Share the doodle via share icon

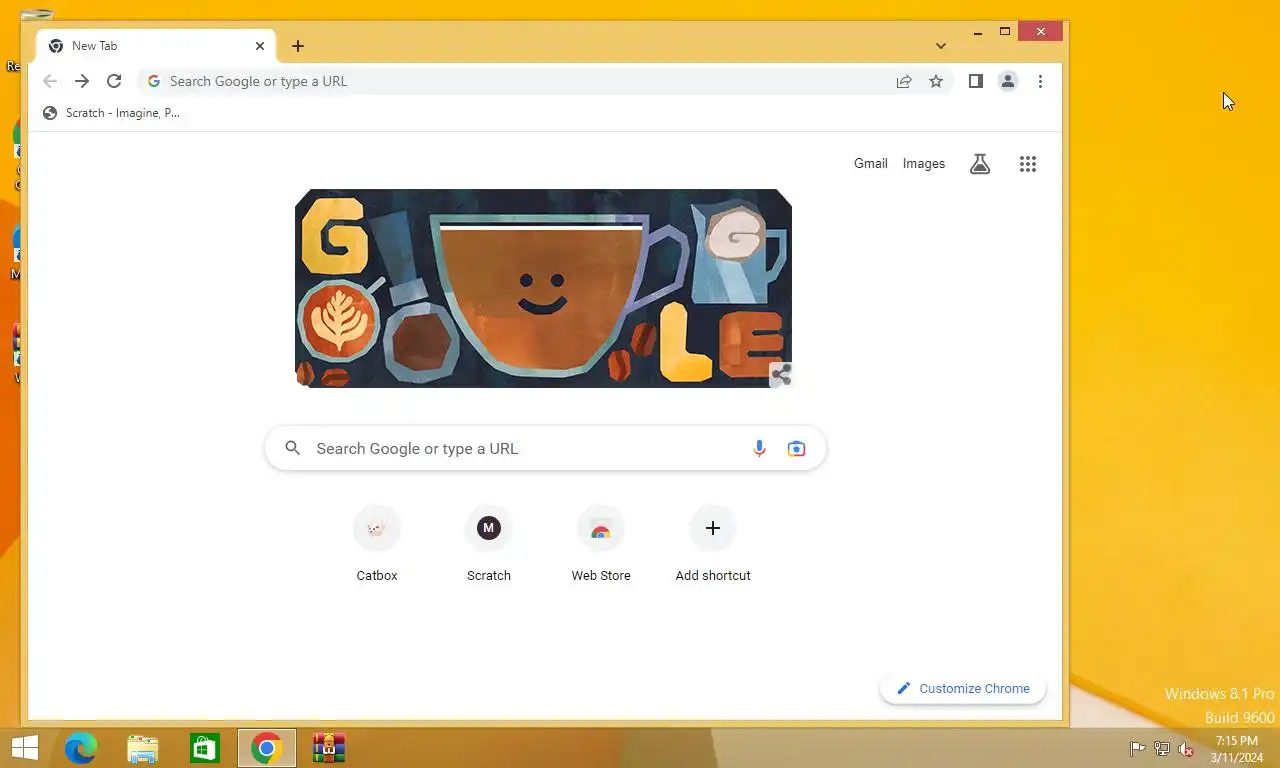tap(781, 375)
